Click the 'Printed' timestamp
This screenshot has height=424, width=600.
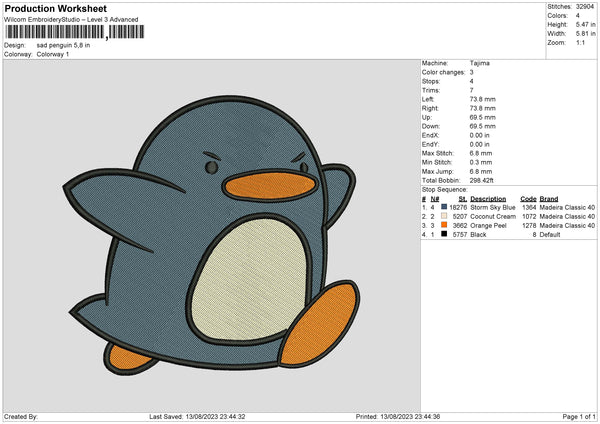[398, 416]
